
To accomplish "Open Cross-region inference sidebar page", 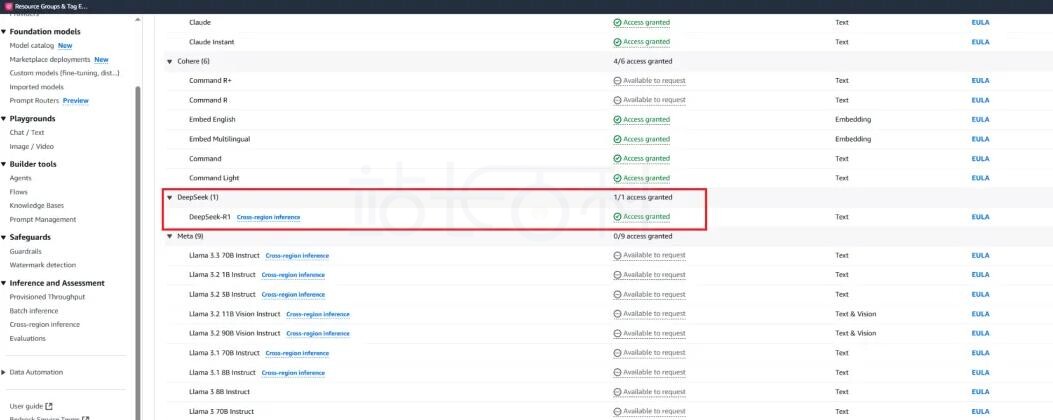I will [44, 325].
